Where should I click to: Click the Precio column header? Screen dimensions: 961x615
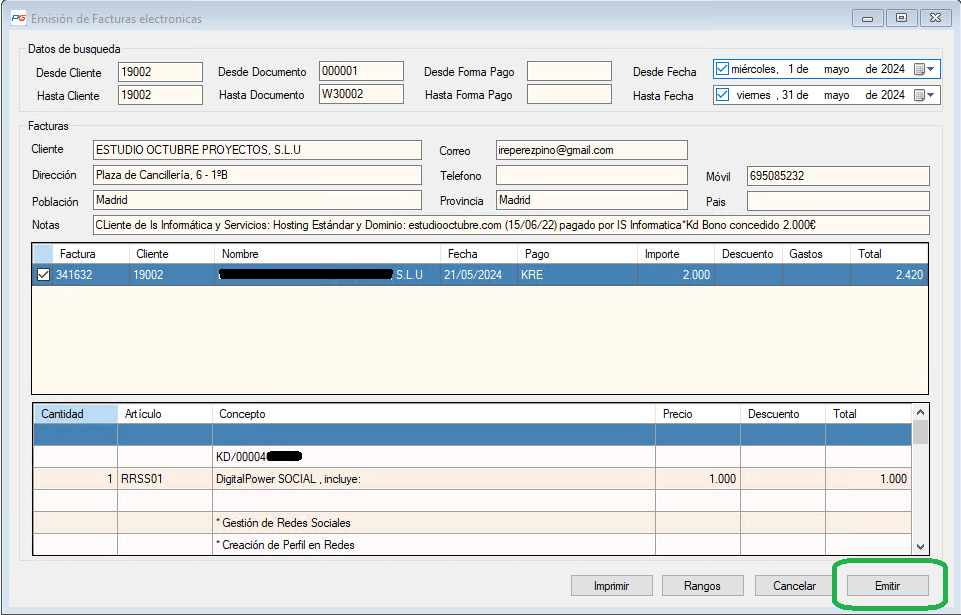(x=698, y=414)
